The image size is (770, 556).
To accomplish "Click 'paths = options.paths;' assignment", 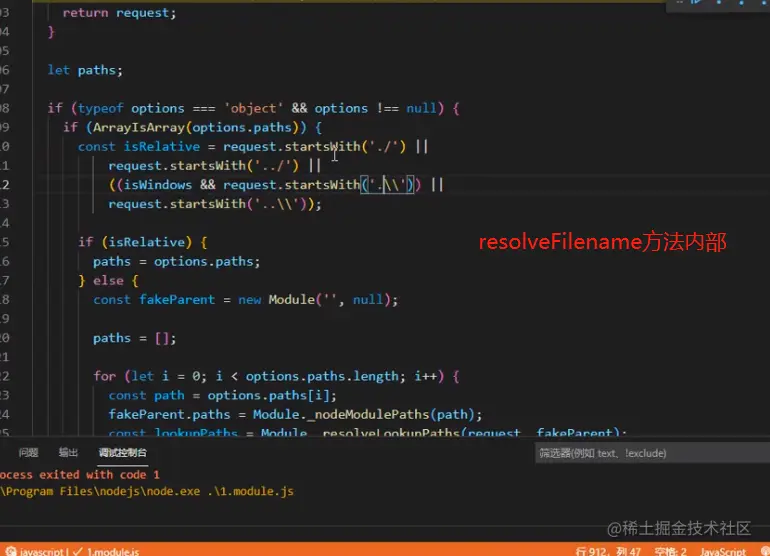I will (x=176, y=261).
